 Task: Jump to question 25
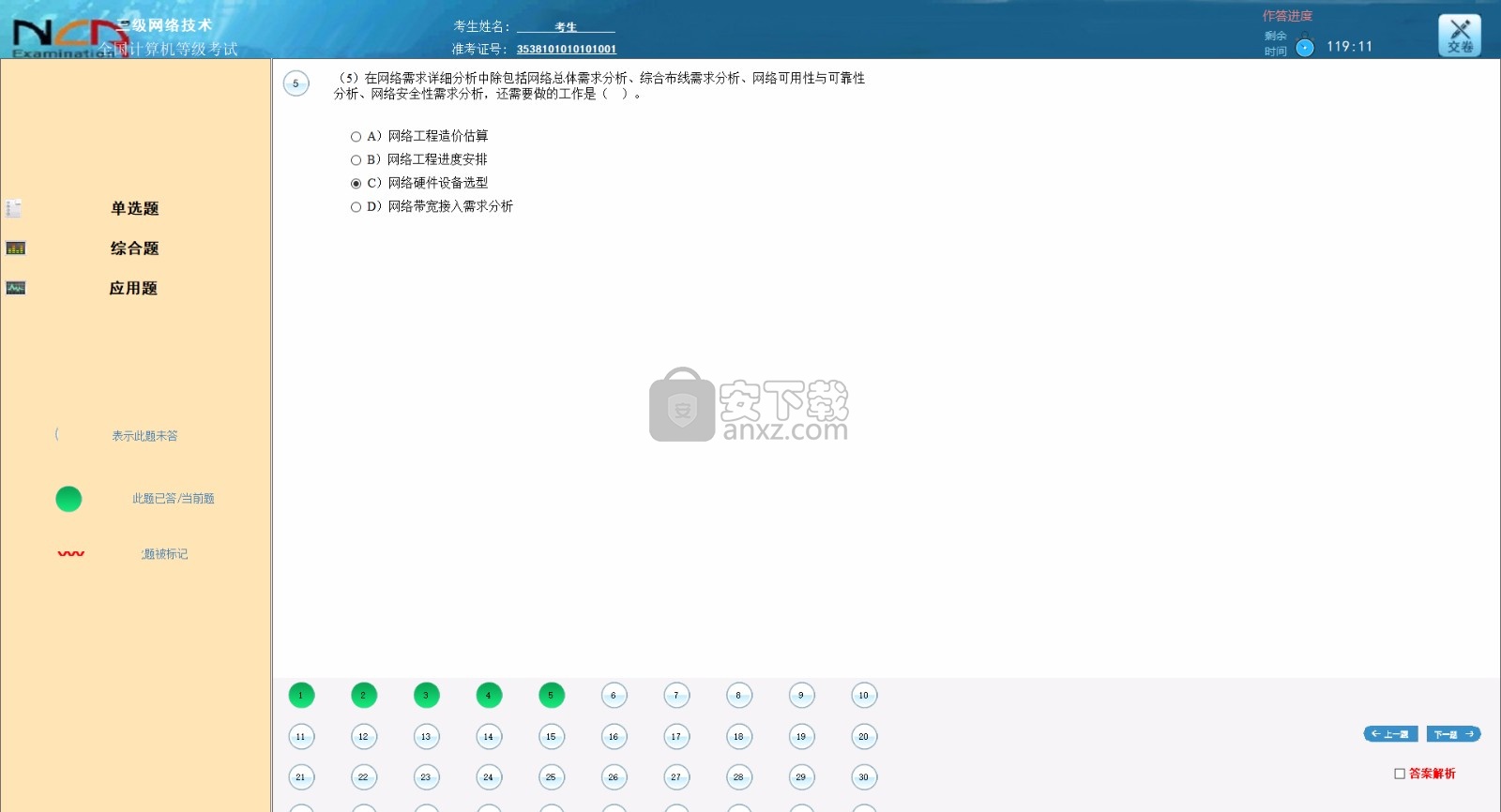click(552, 776)
